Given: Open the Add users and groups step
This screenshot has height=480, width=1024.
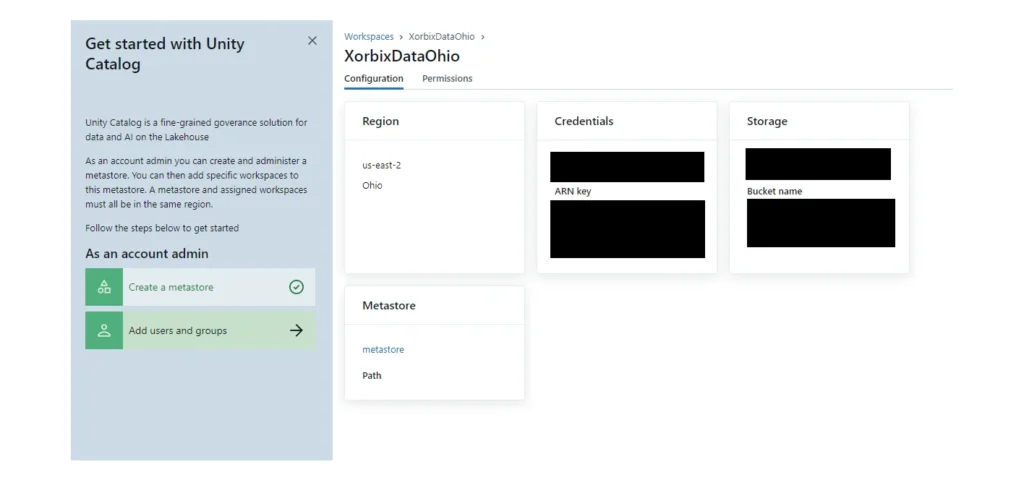Looking at the screenshot, I should coord(200,330).
